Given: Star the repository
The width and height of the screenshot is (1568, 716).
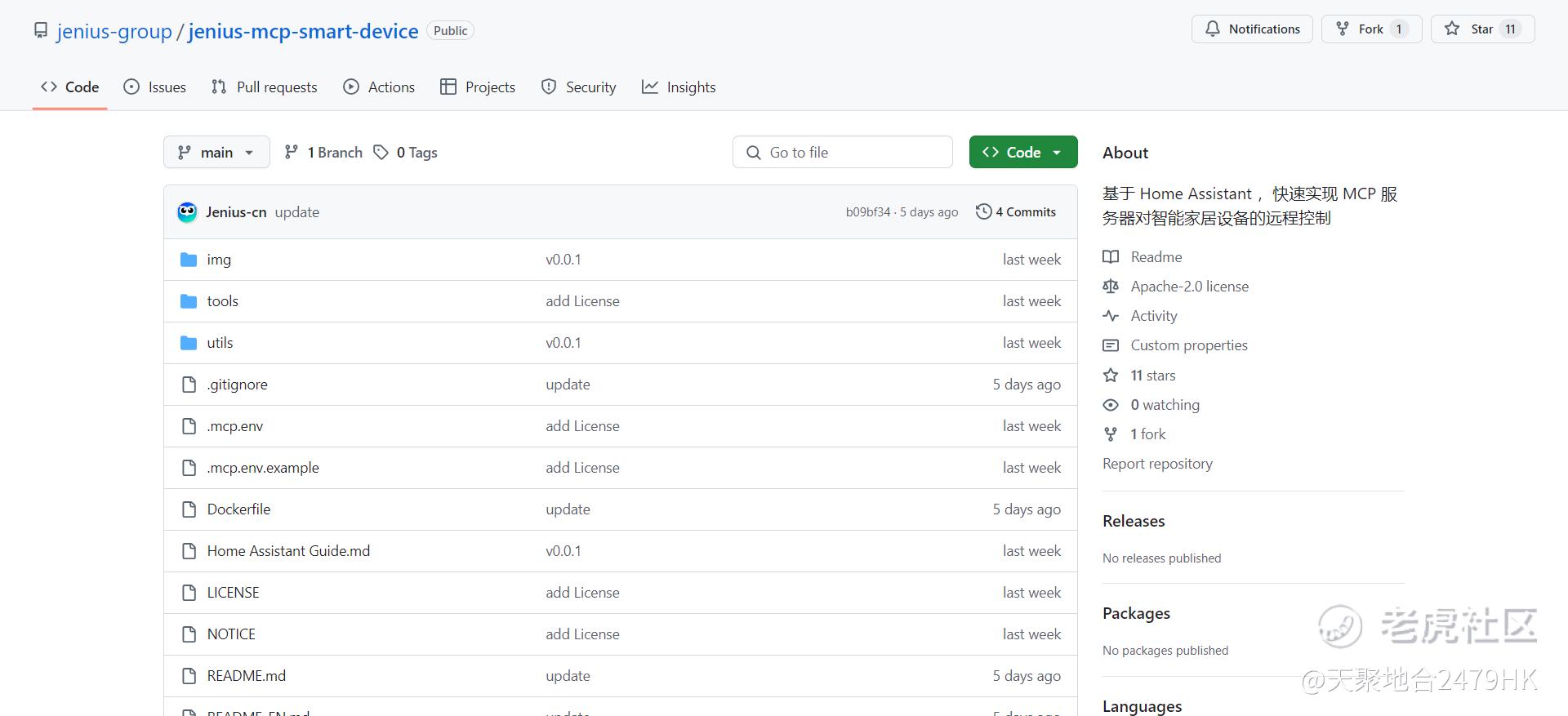Looking at the screenshot, I should [1483, 29].
